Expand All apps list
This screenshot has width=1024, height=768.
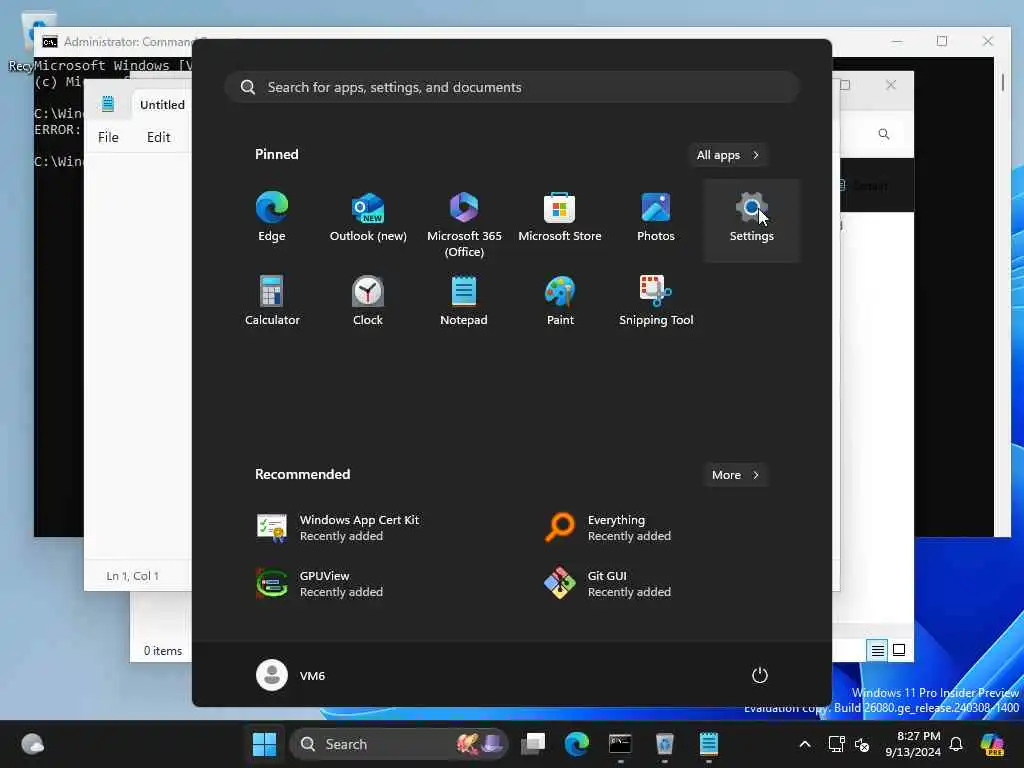728,155
